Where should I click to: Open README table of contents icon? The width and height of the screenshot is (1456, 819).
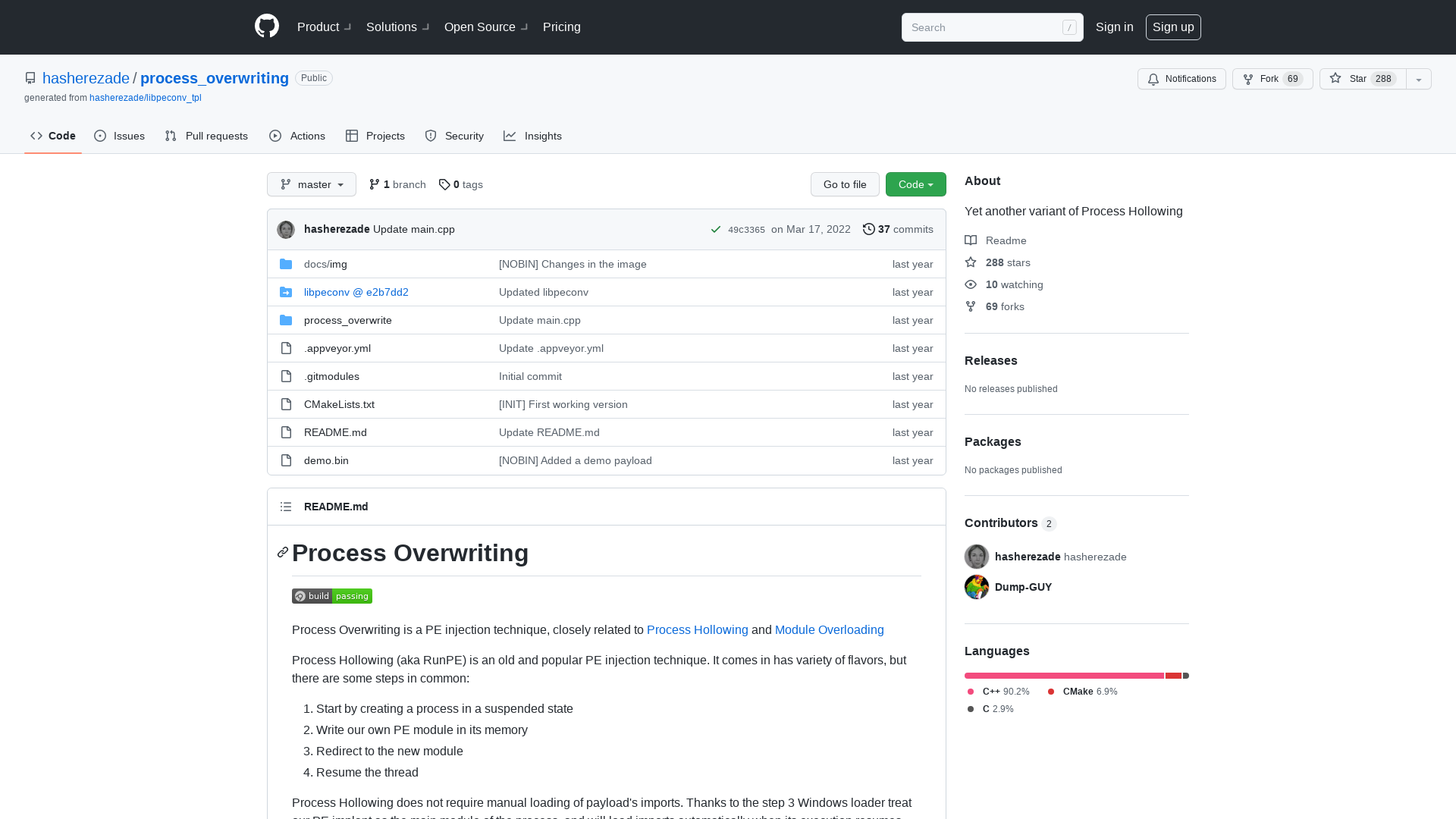pyautogui.click(x=286, y=507)
